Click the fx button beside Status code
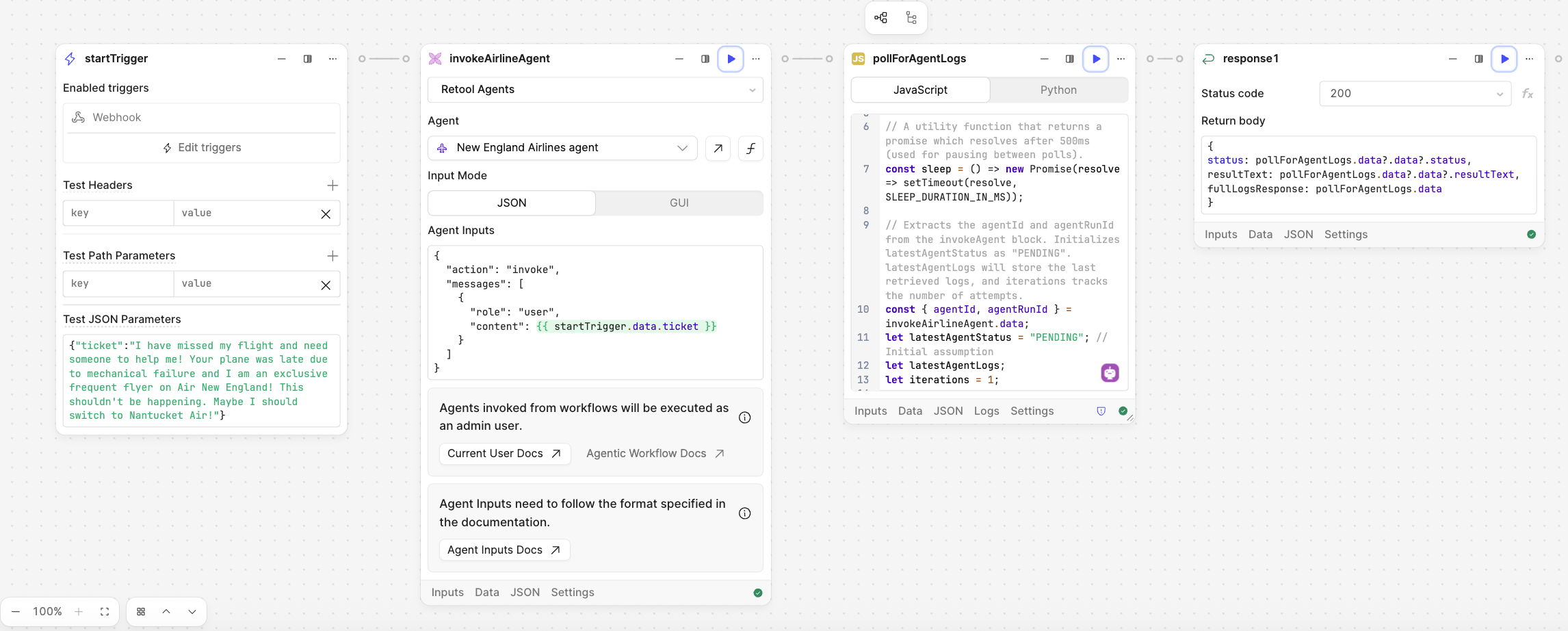 [x=1527, y=94]
